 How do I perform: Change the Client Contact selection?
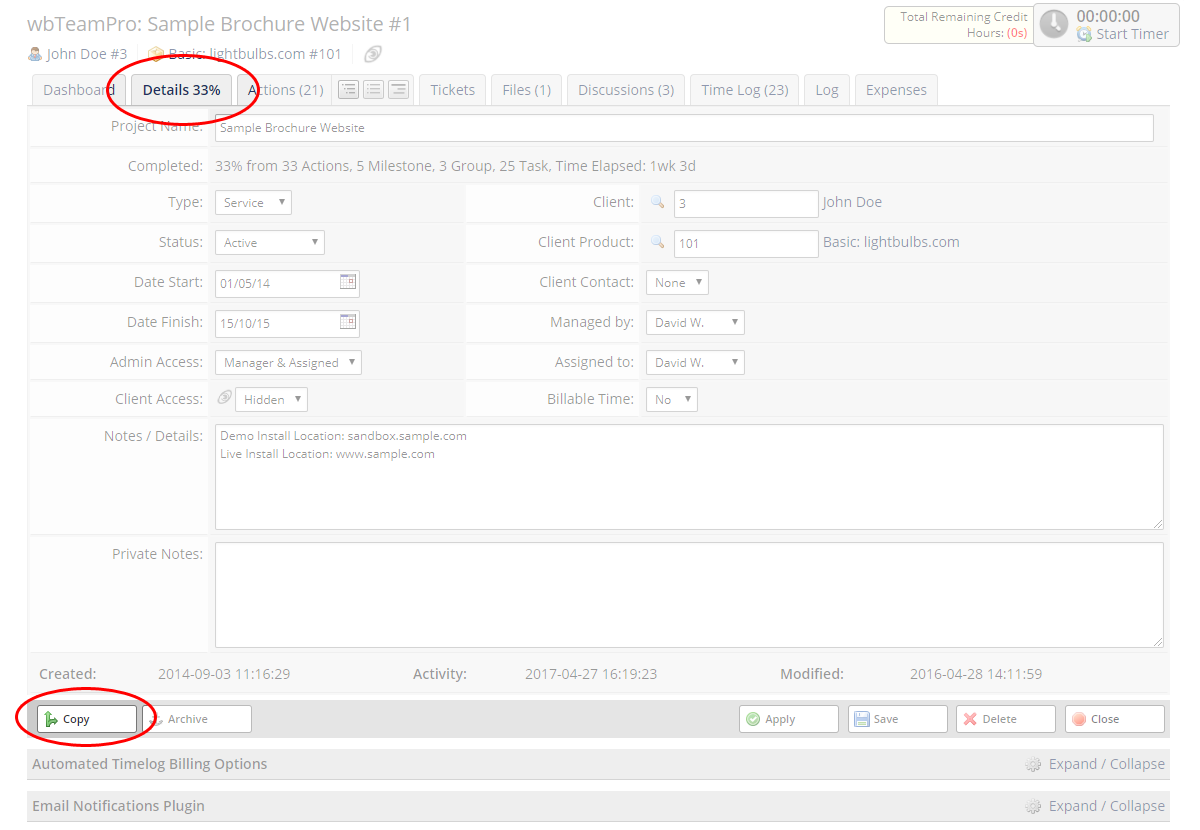[x=677, y=282]
